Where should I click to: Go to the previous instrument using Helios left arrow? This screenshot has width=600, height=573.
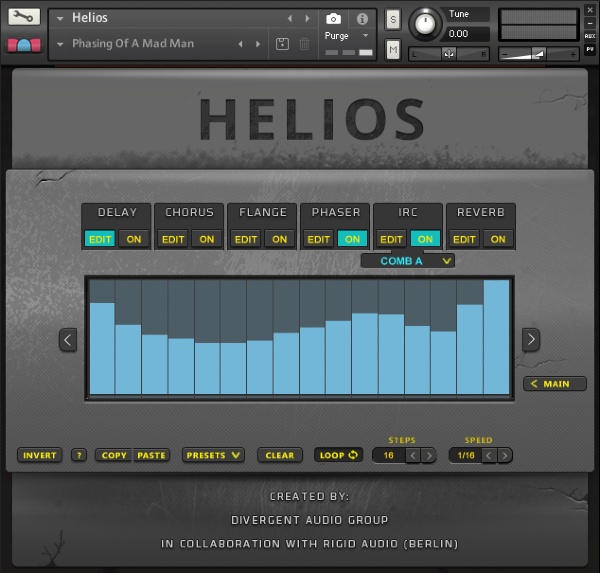[x=290, y=18]
